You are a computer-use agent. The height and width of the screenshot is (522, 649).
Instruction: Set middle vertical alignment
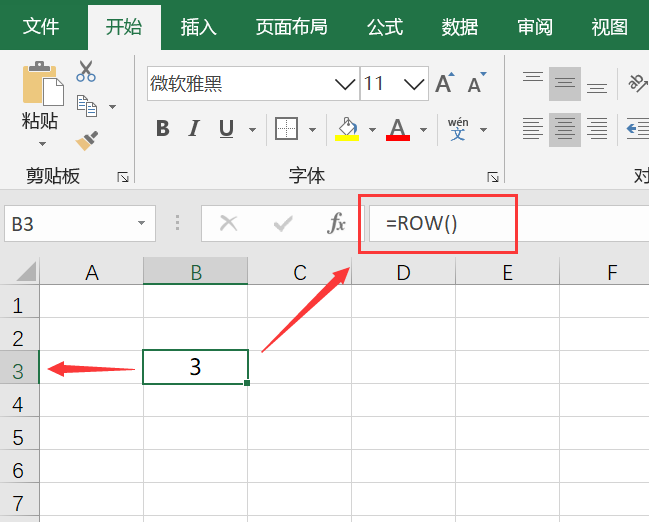pos(565,84)
